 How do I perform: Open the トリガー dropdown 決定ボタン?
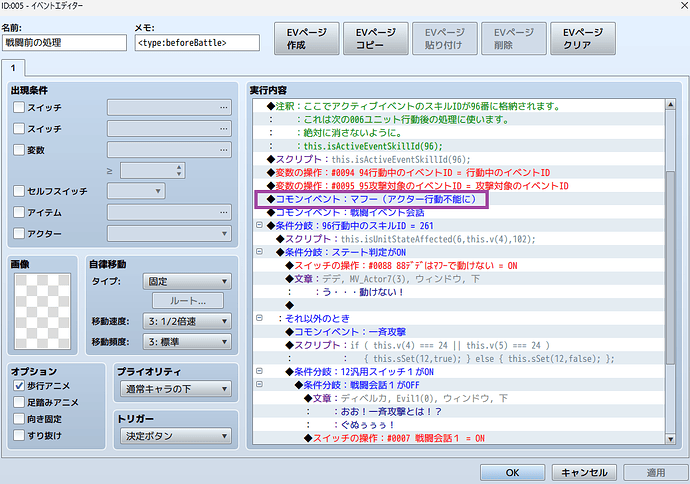click(176, 436)
